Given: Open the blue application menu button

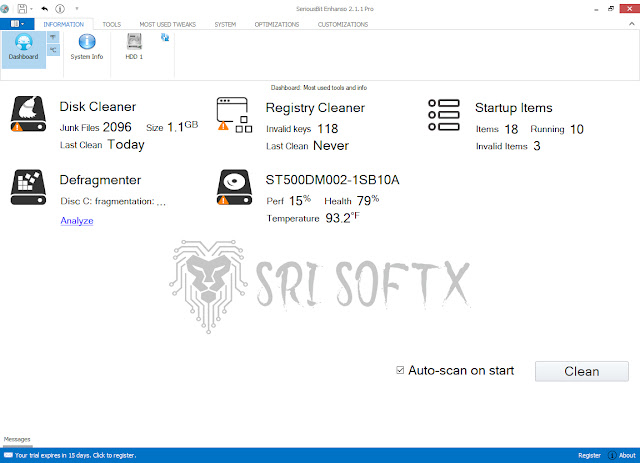Looking at the screenshot, I should pos(17,24).
